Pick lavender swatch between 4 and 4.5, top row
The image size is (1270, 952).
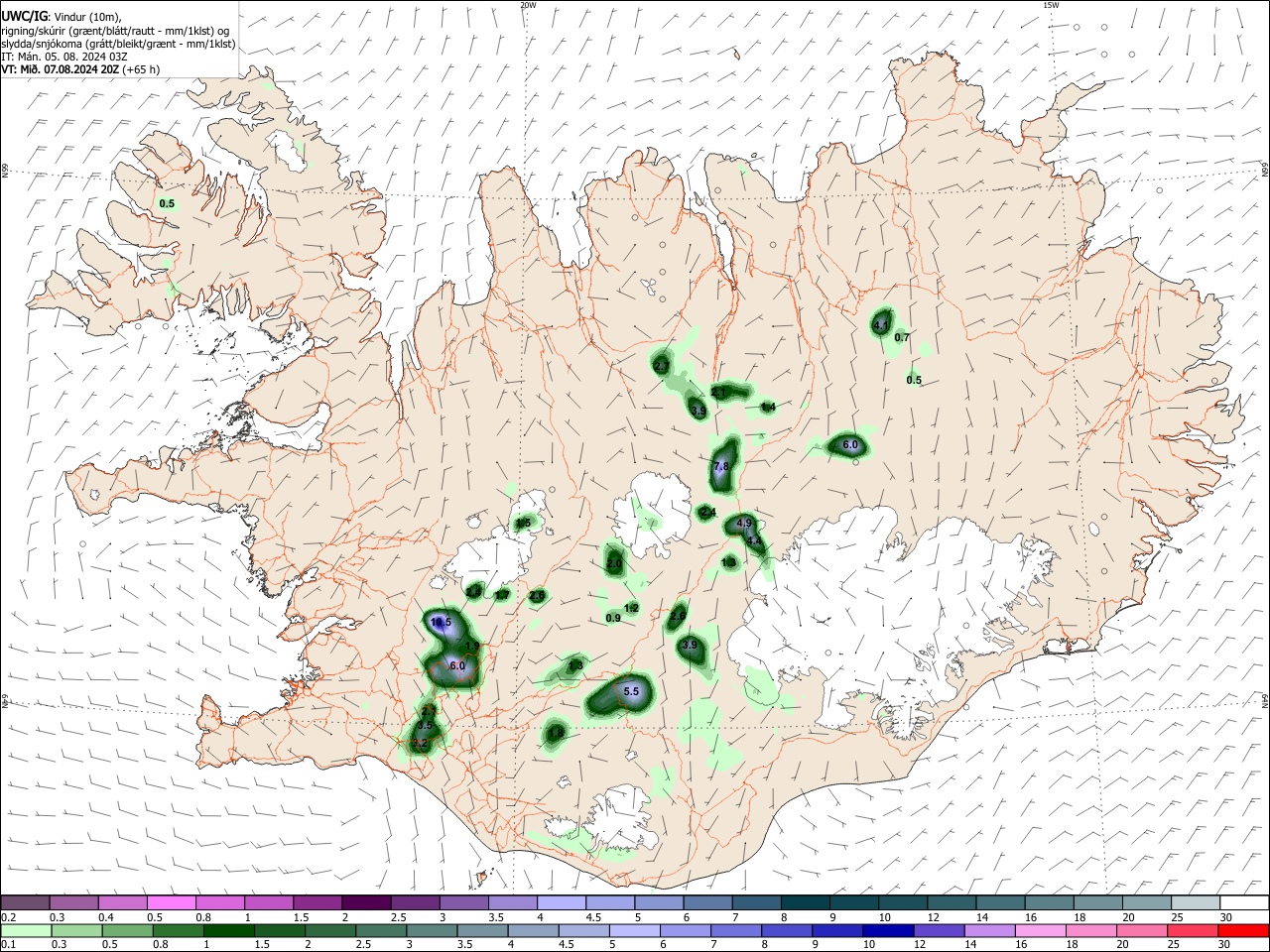562,903
